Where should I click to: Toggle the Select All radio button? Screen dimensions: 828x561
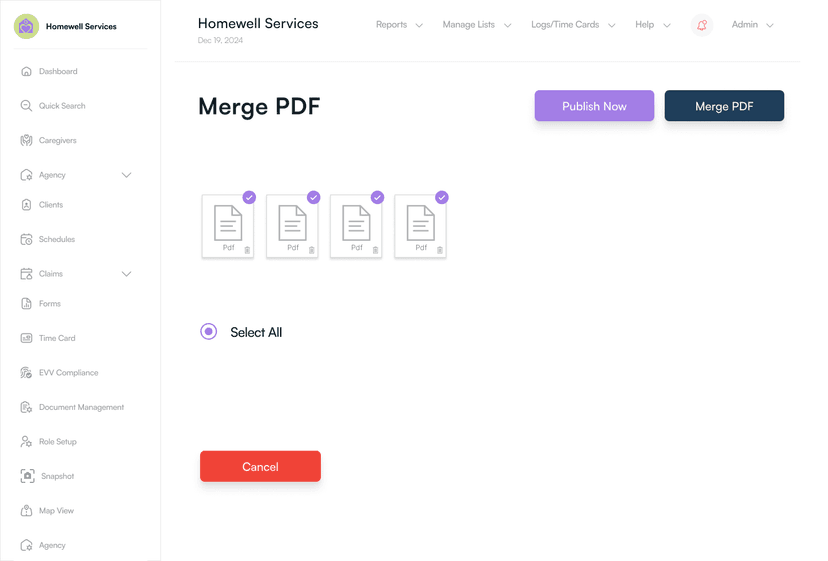point(209,332)
